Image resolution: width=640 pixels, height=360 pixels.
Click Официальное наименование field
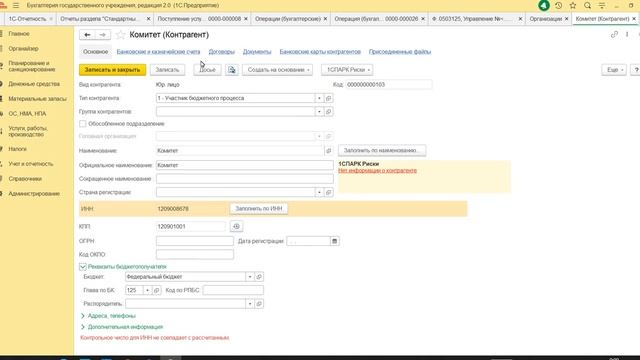244,166
